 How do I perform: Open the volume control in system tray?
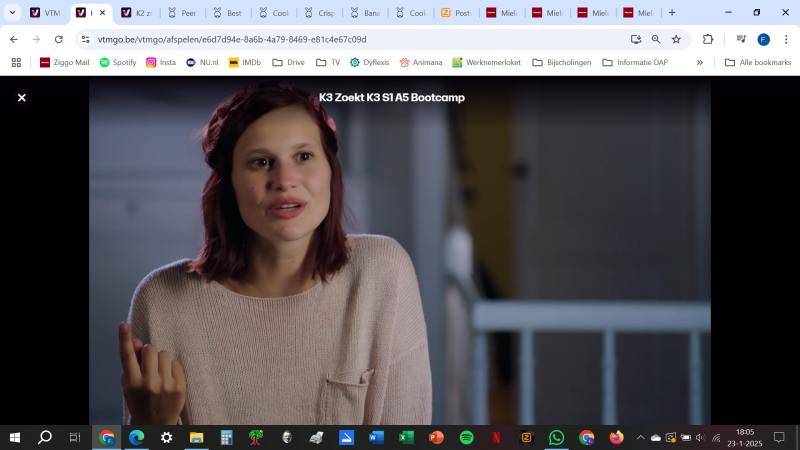(701, 437)
